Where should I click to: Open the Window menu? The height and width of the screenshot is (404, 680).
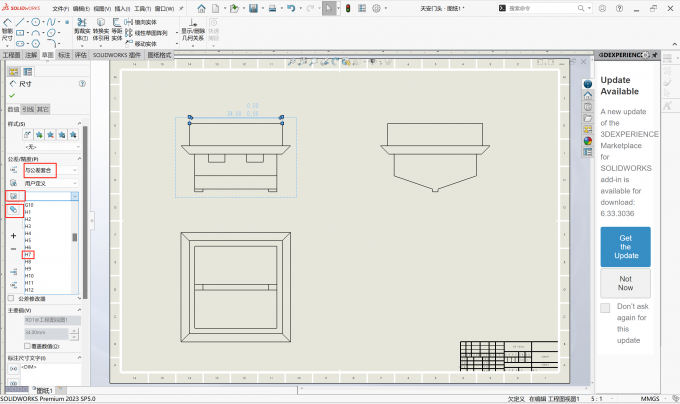(x=164, y=9)
